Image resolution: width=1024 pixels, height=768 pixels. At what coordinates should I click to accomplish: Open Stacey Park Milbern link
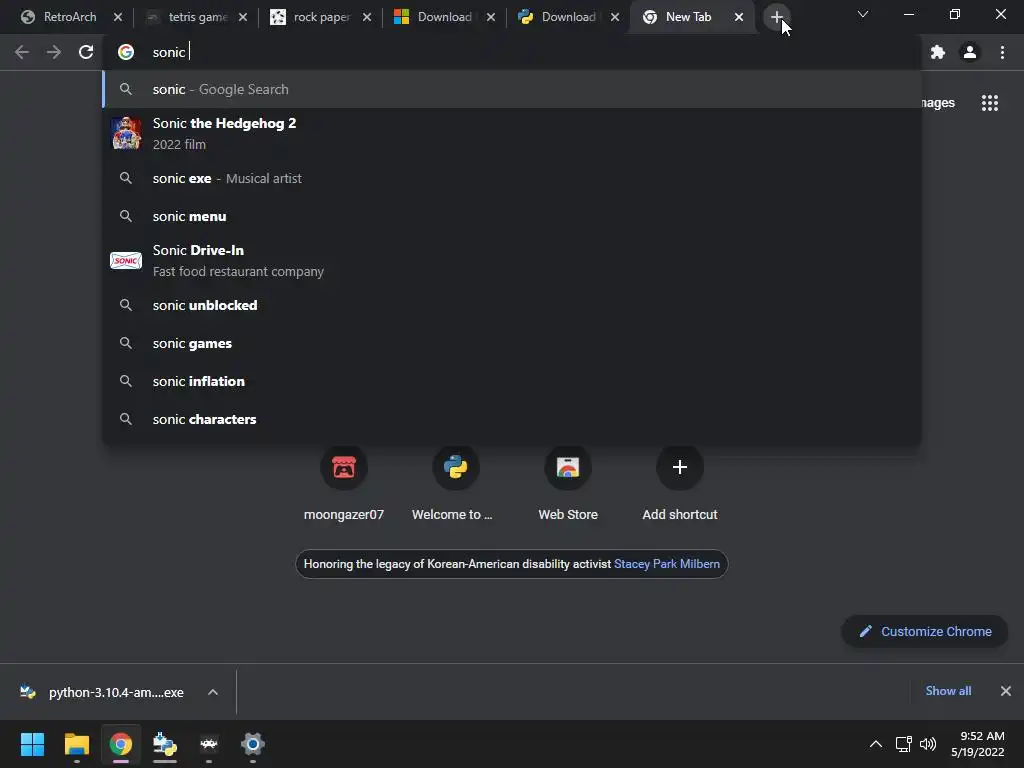tap(667, 564)
